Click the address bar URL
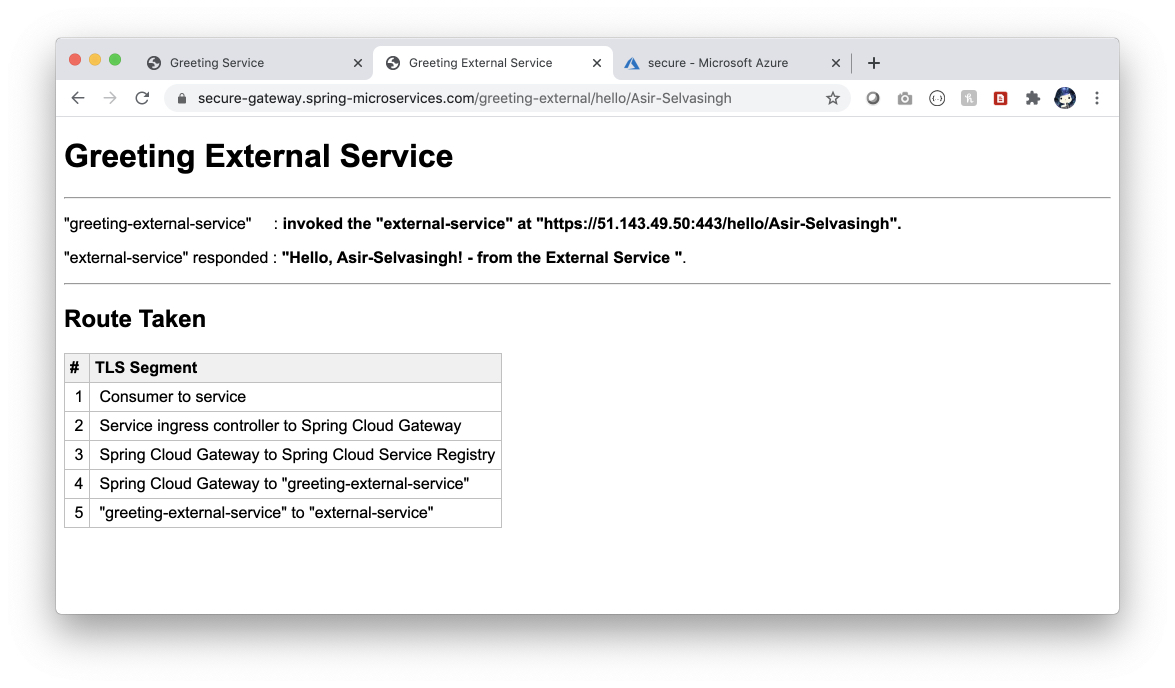Screen dimensions: 1175x688 pos(465,98)
